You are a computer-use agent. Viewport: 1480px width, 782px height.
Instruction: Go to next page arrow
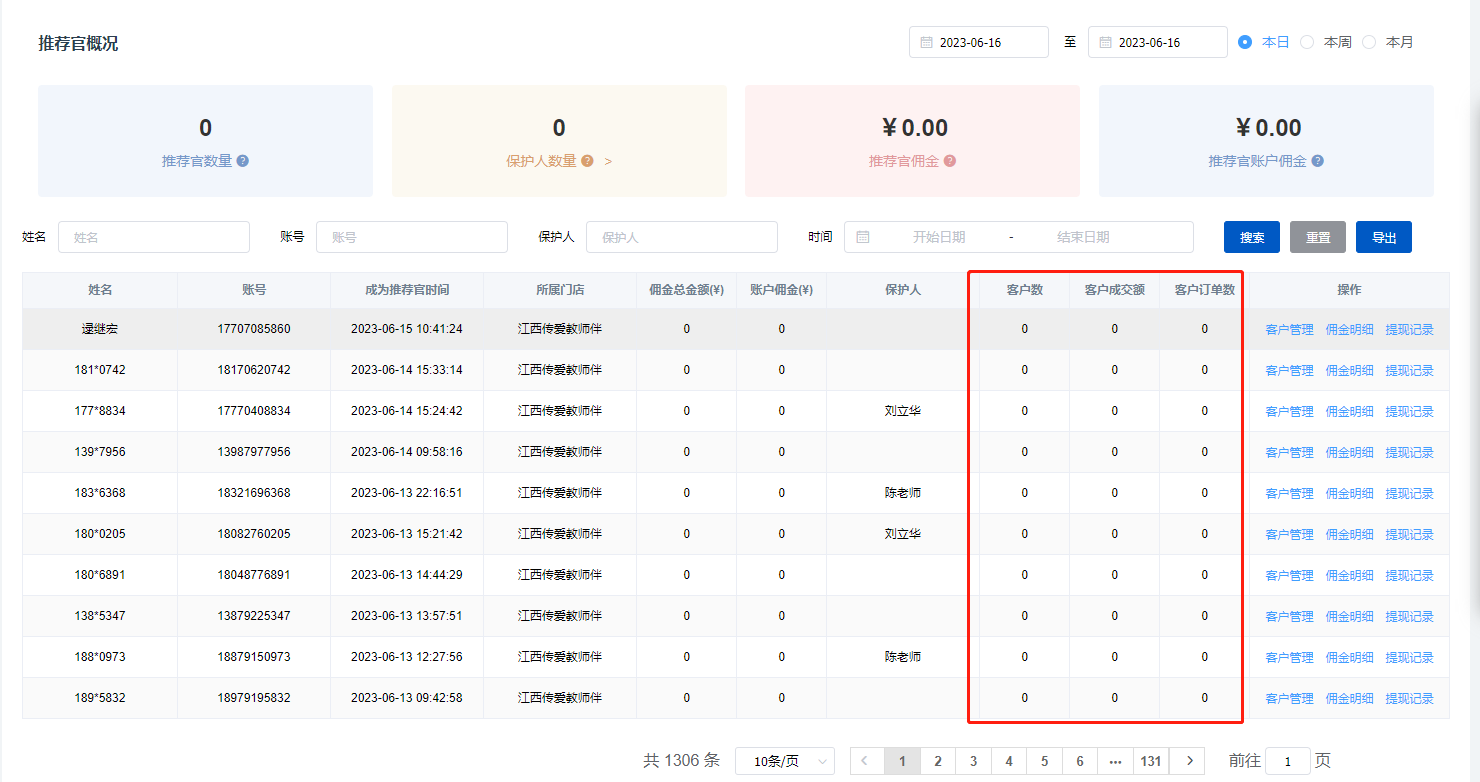(1188, 761)
